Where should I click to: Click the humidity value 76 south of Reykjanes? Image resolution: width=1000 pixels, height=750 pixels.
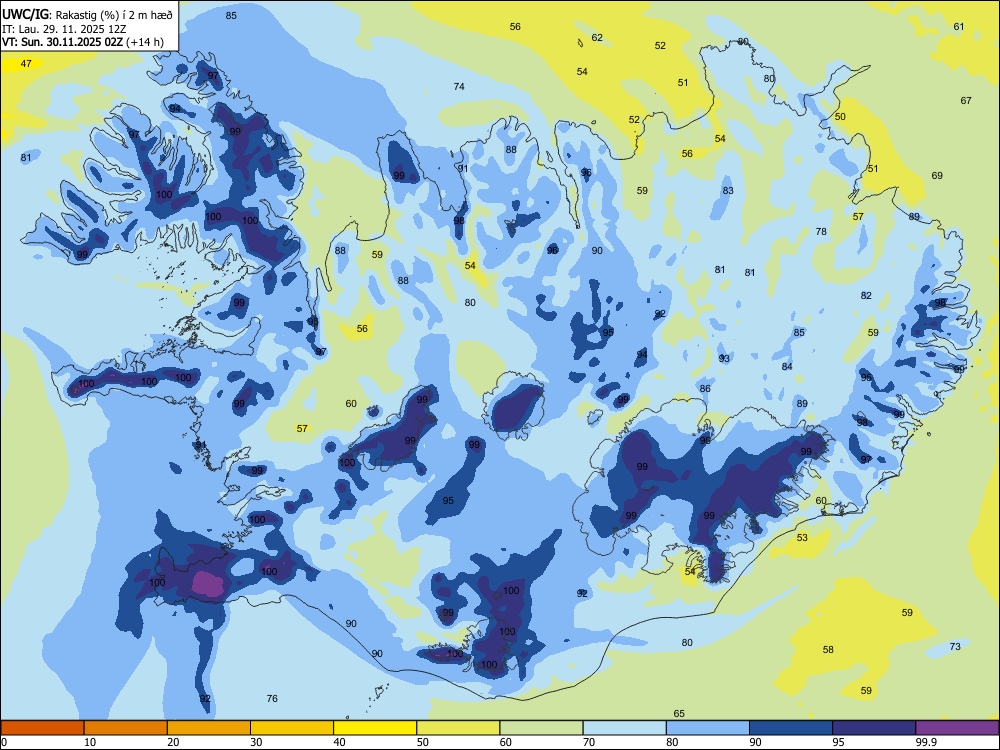point(272,699)
